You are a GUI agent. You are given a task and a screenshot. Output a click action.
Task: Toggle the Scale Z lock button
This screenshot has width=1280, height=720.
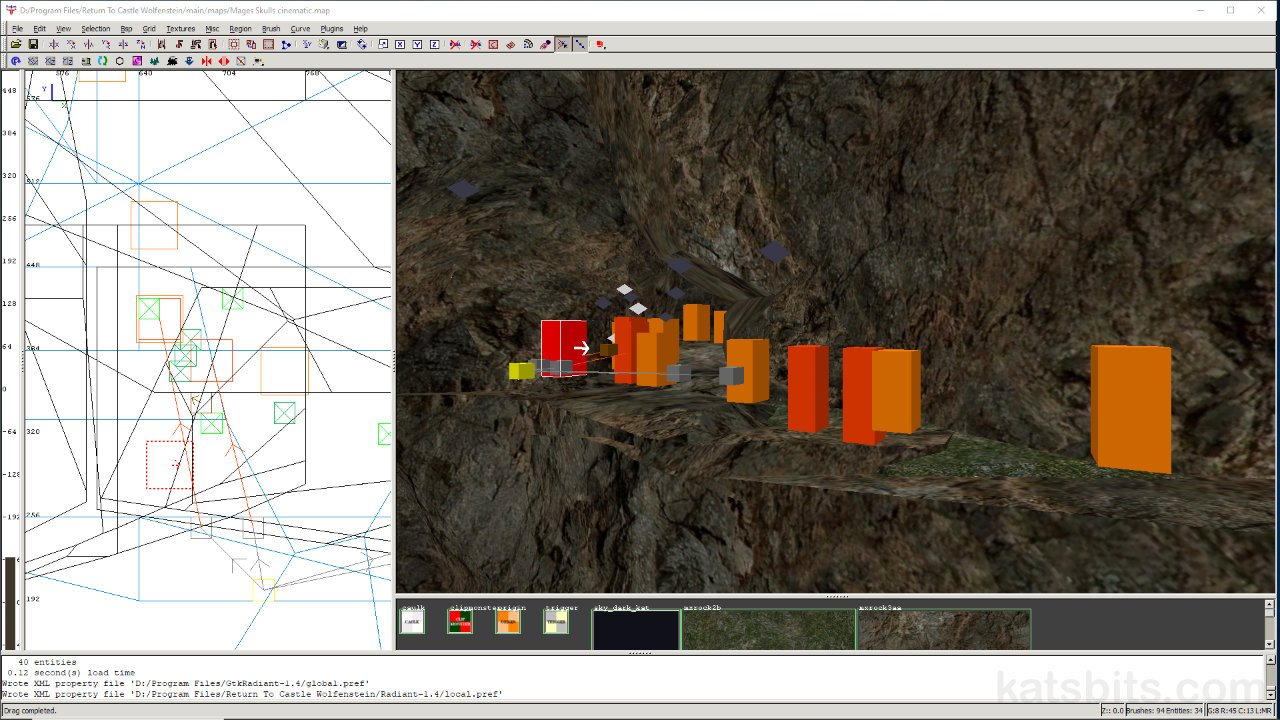(434, 44)
